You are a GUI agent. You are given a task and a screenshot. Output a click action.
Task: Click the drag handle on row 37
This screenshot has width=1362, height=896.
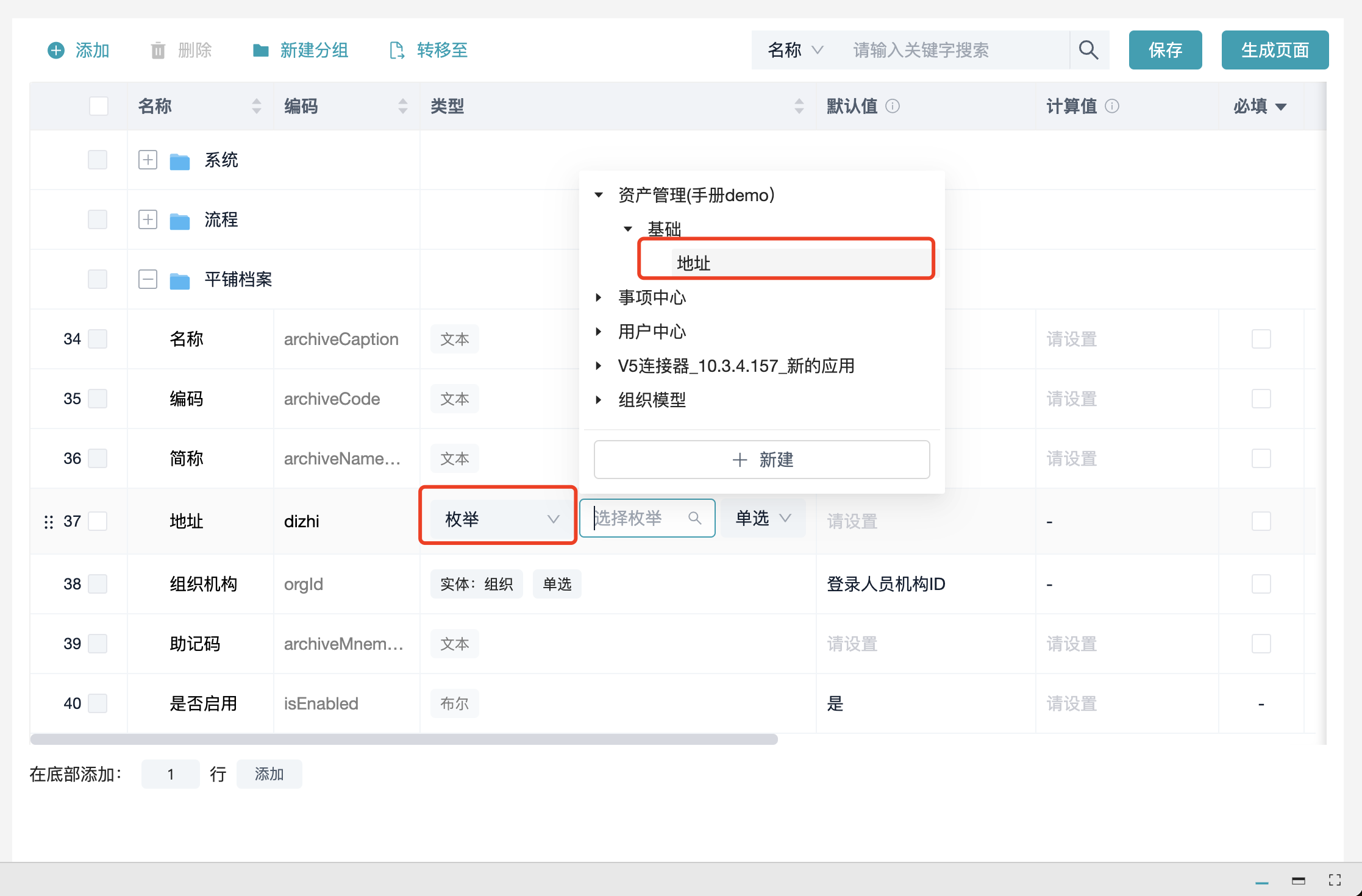[x=49, y=522]
